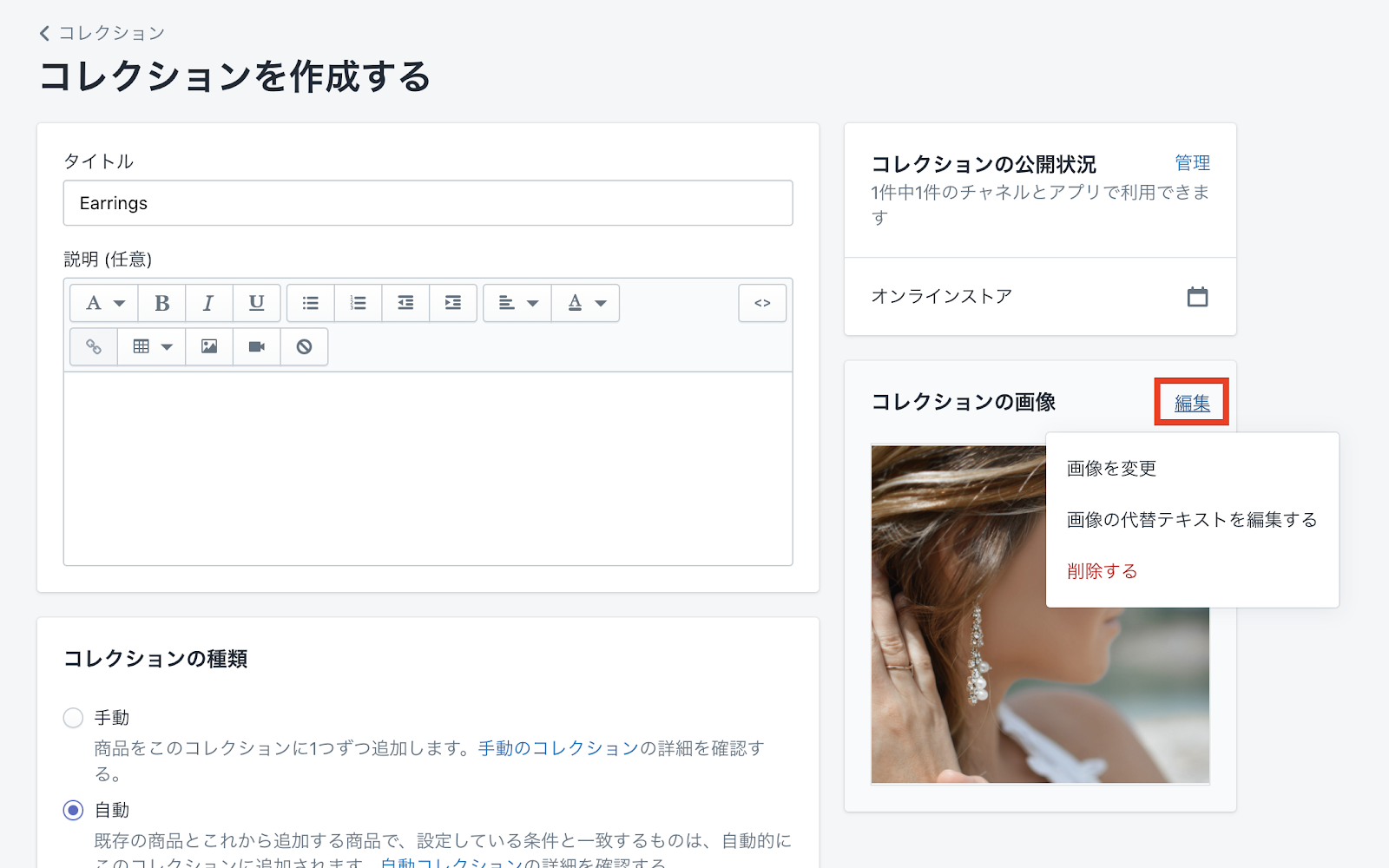Viewport: 1389px width, 868px height.
Task: Decrease indent (outdent) in editor
Action: point(405,303)
